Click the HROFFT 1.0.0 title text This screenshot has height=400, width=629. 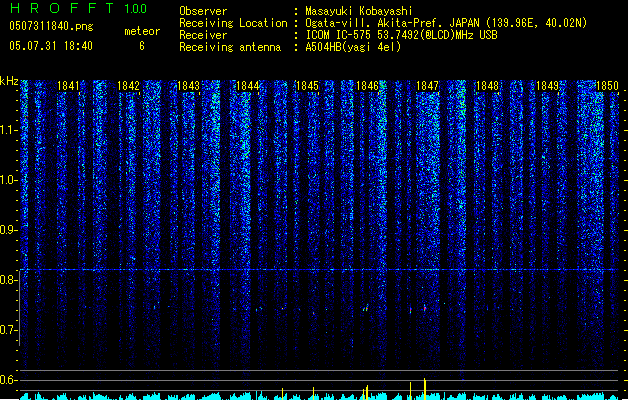79,8
